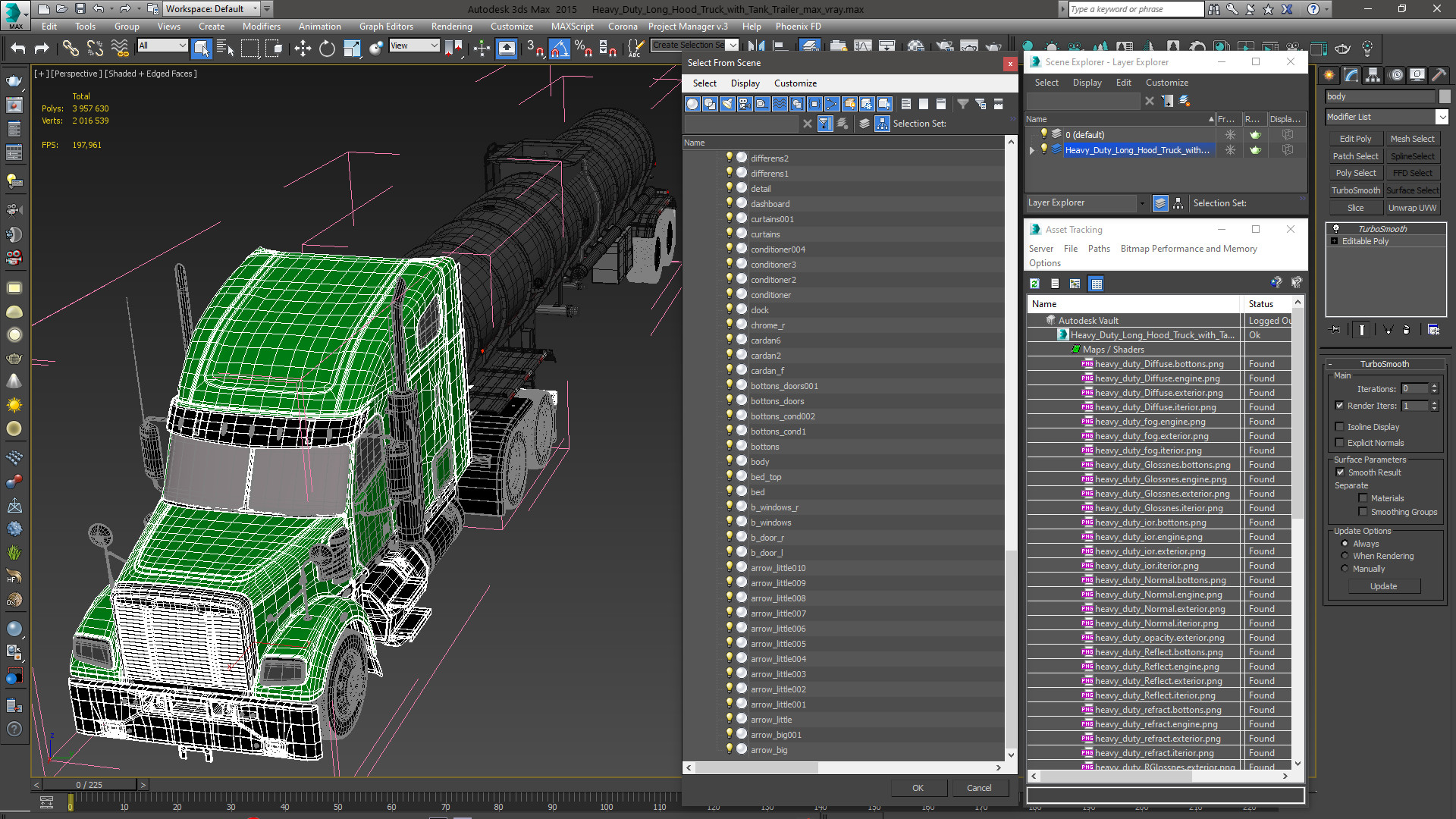Open the Rendering menu

451,27
